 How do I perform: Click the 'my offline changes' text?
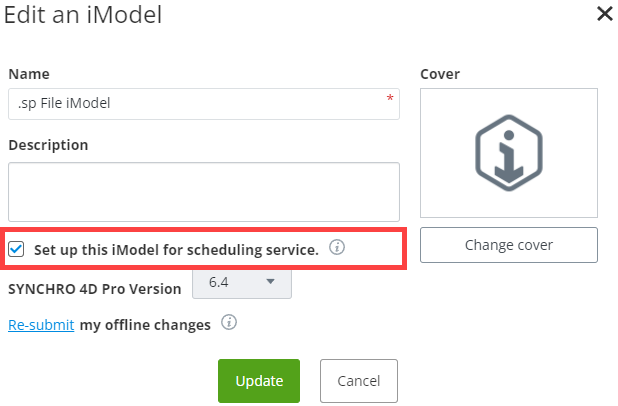point(145,325)
